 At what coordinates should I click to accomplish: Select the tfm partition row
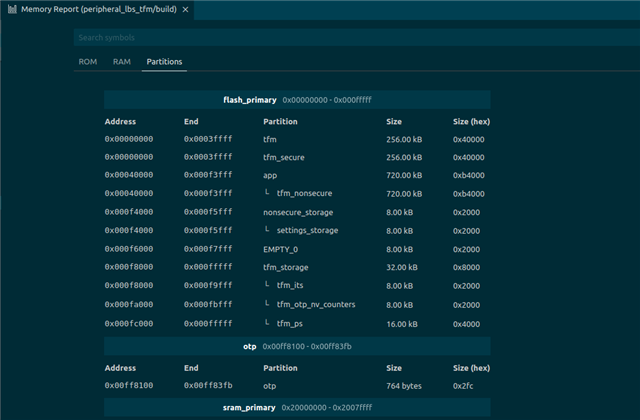[x=269, y=139]
